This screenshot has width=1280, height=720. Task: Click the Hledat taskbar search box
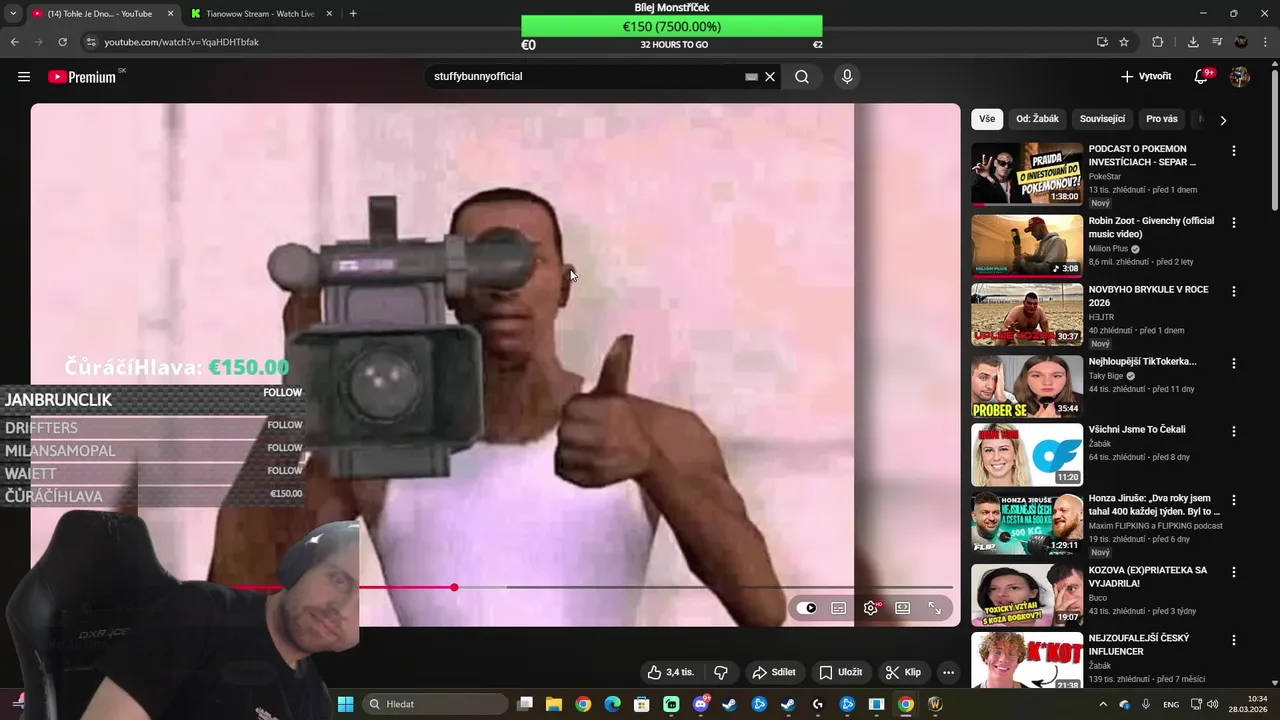click(434, 704)
